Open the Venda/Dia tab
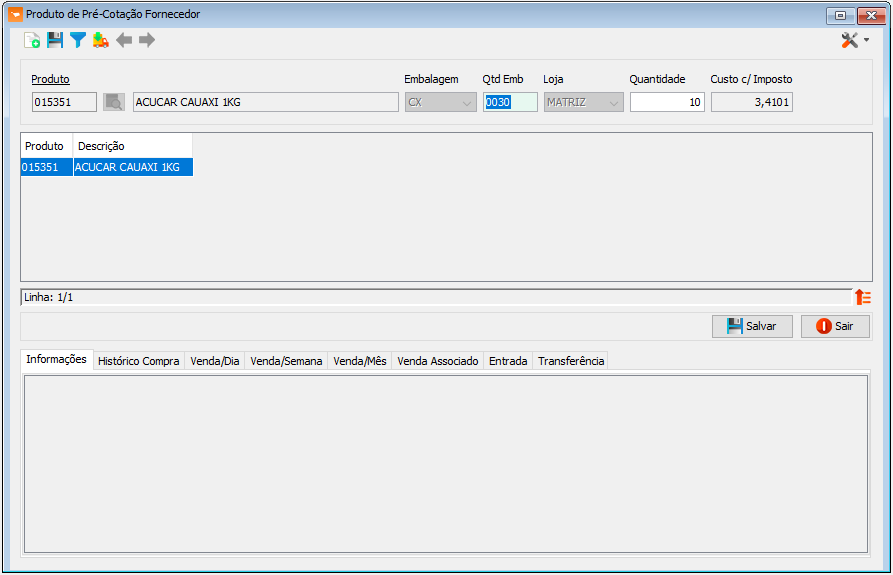The height and width of the screenshot is (575, 893). [x=215, y=361]
